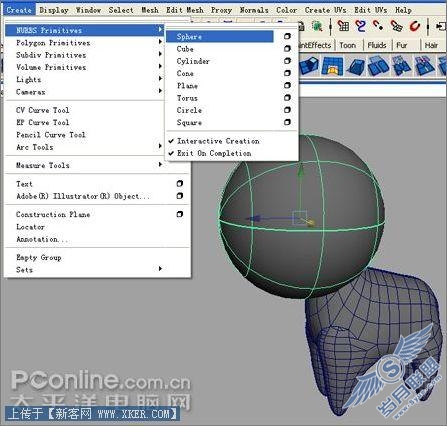447x426 pixels.
Task: Select Sphere from NURBS Primitives submenu
Action: pyautogui.click(x=220, y=36)
